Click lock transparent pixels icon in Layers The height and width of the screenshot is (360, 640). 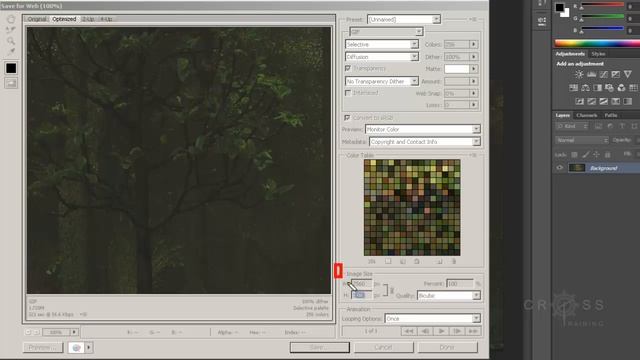click(574, 155)
